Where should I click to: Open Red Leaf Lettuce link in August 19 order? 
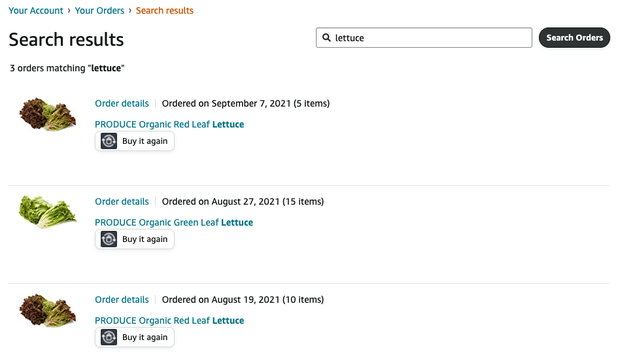coord(169,321)
